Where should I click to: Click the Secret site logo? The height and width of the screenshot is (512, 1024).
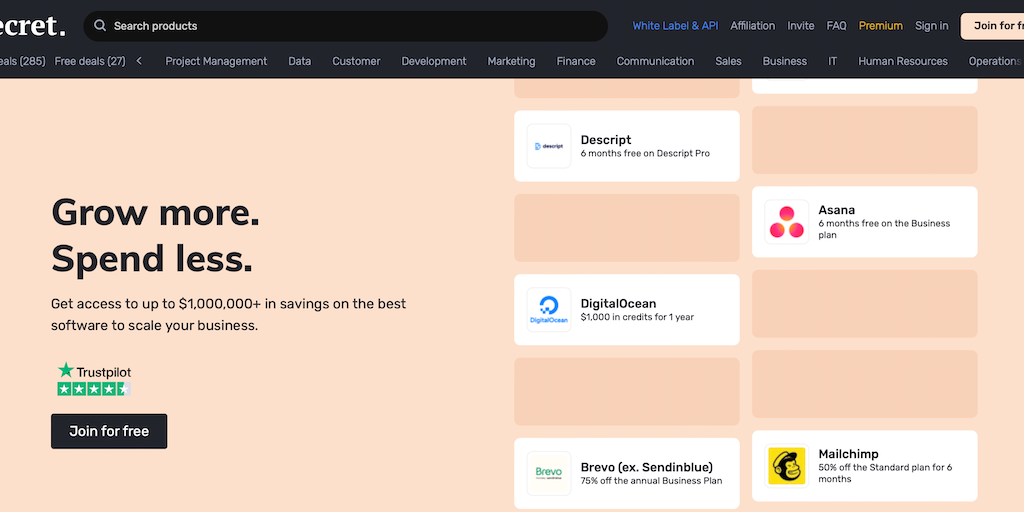pos(32,24)
